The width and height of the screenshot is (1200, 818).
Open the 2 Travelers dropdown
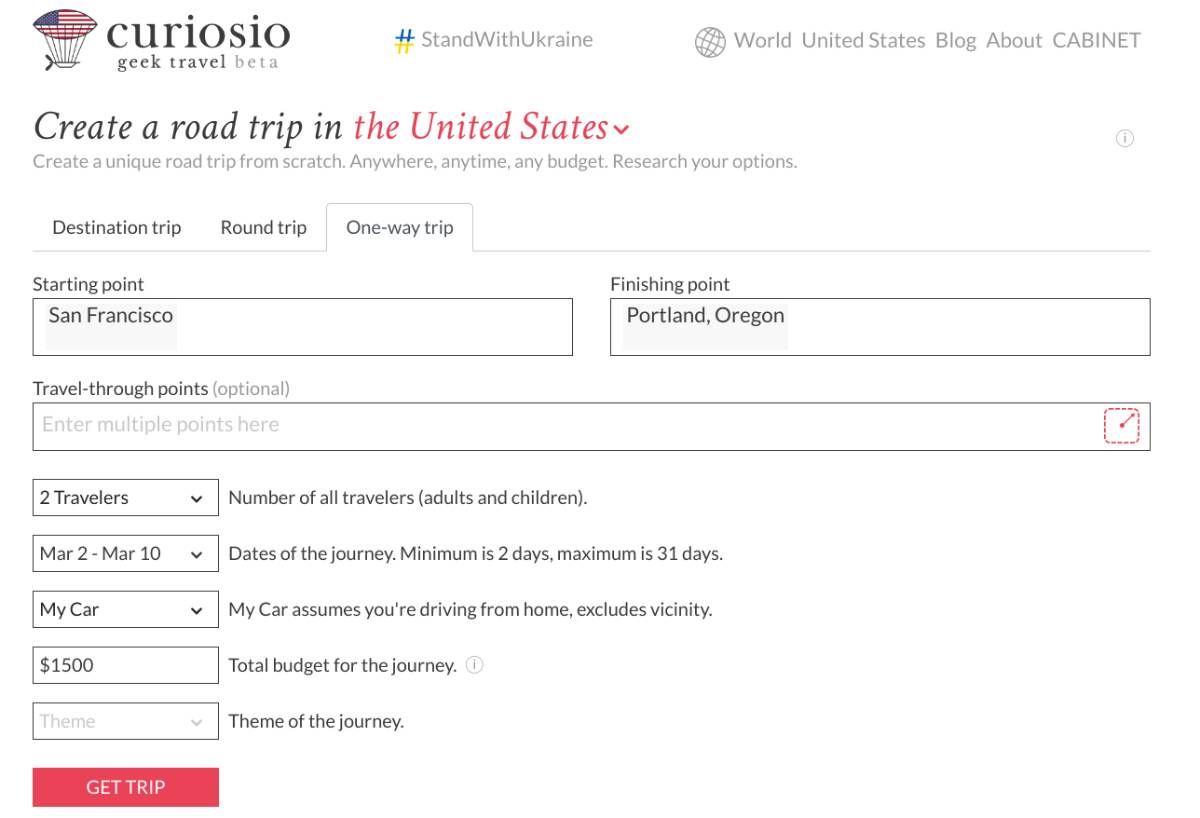pyautogui.click(x=125, y=498)
